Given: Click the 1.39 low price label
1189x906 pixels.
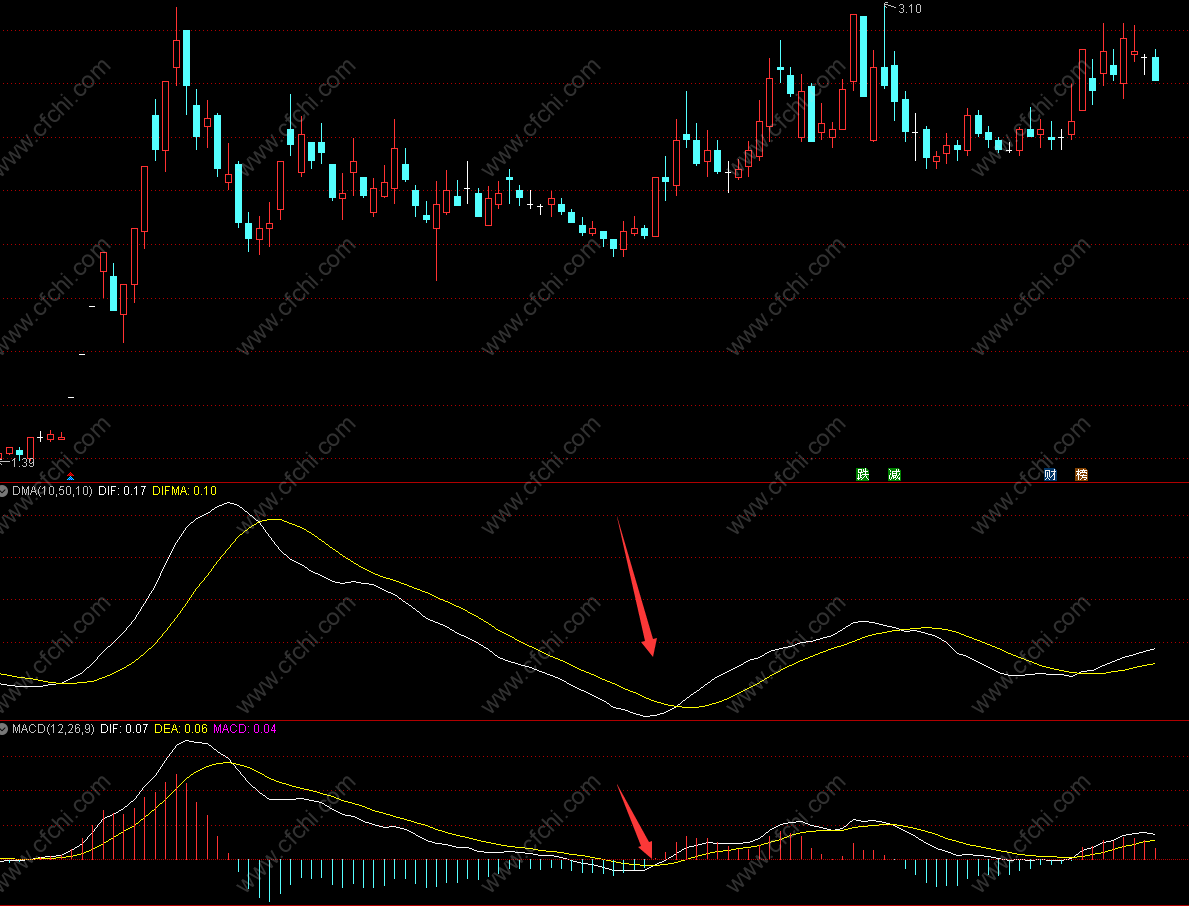Looking at the screenshot, I should pyautogui.click(x=22, y=463).
